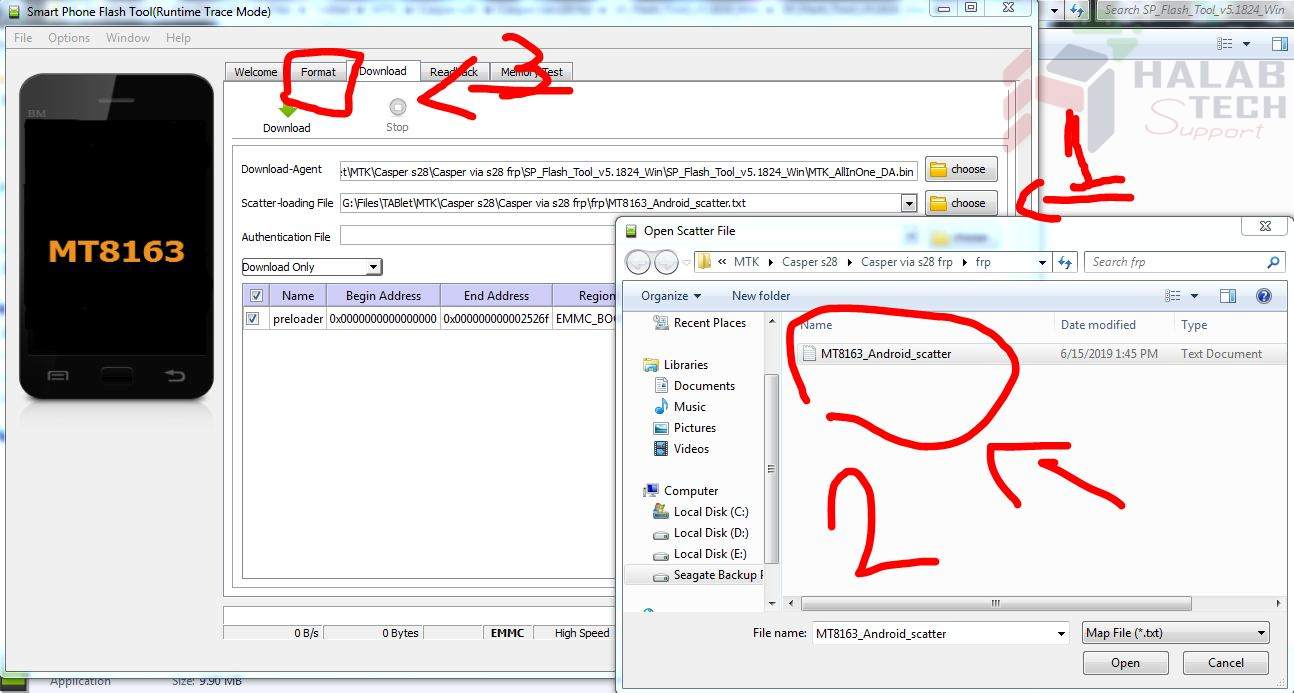Open the Pictures library
This screenshot has width=1294, height=693.
[x=685, y=428]
